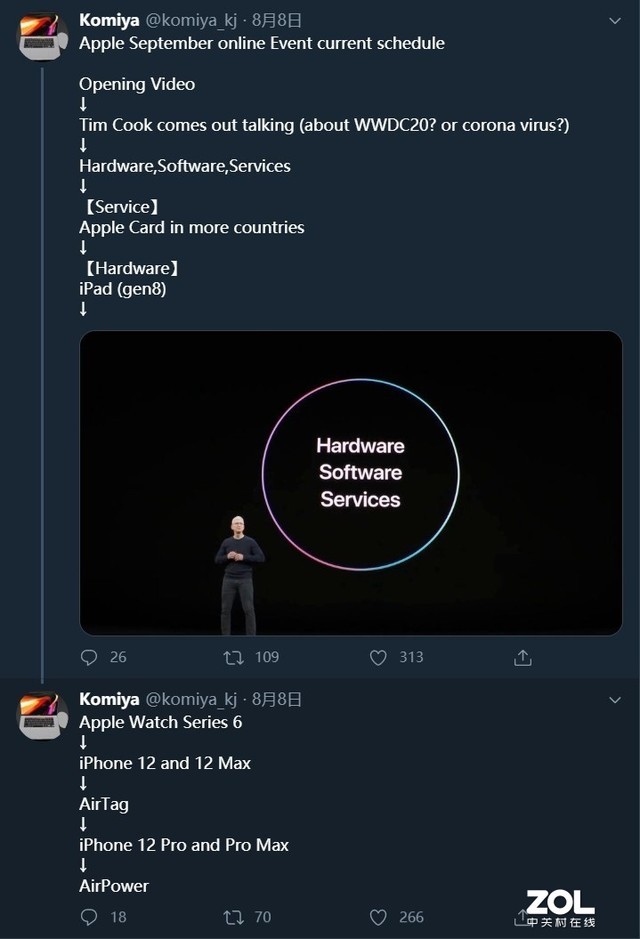Open Komiya's avatar on first tweet
Image resolution: width=640 pixels, height=939 pixels.
click(x=43, y=36)
